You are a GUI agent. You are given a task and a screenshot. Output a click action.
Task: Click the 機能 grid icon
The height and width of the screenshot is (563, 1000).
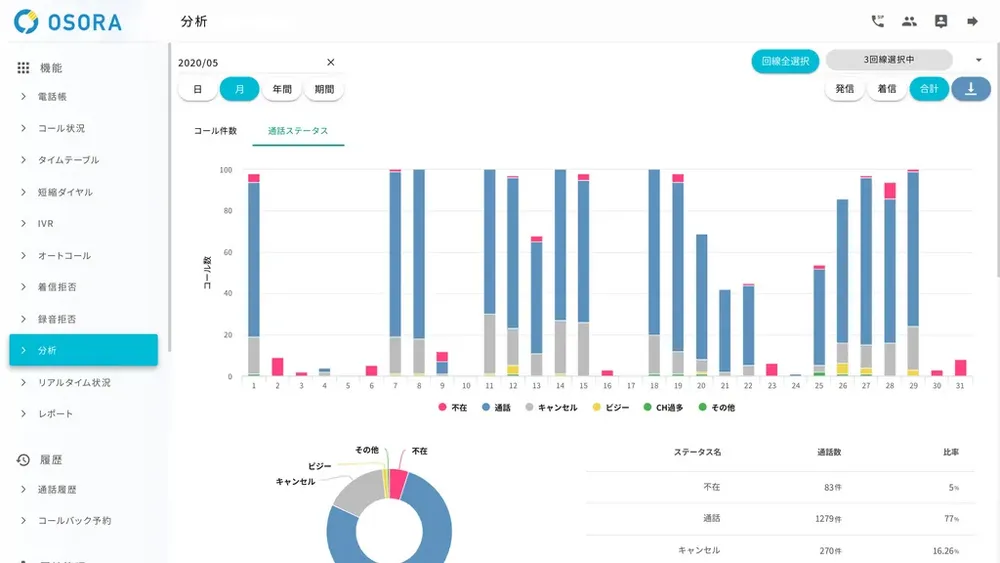pos(23,68)
